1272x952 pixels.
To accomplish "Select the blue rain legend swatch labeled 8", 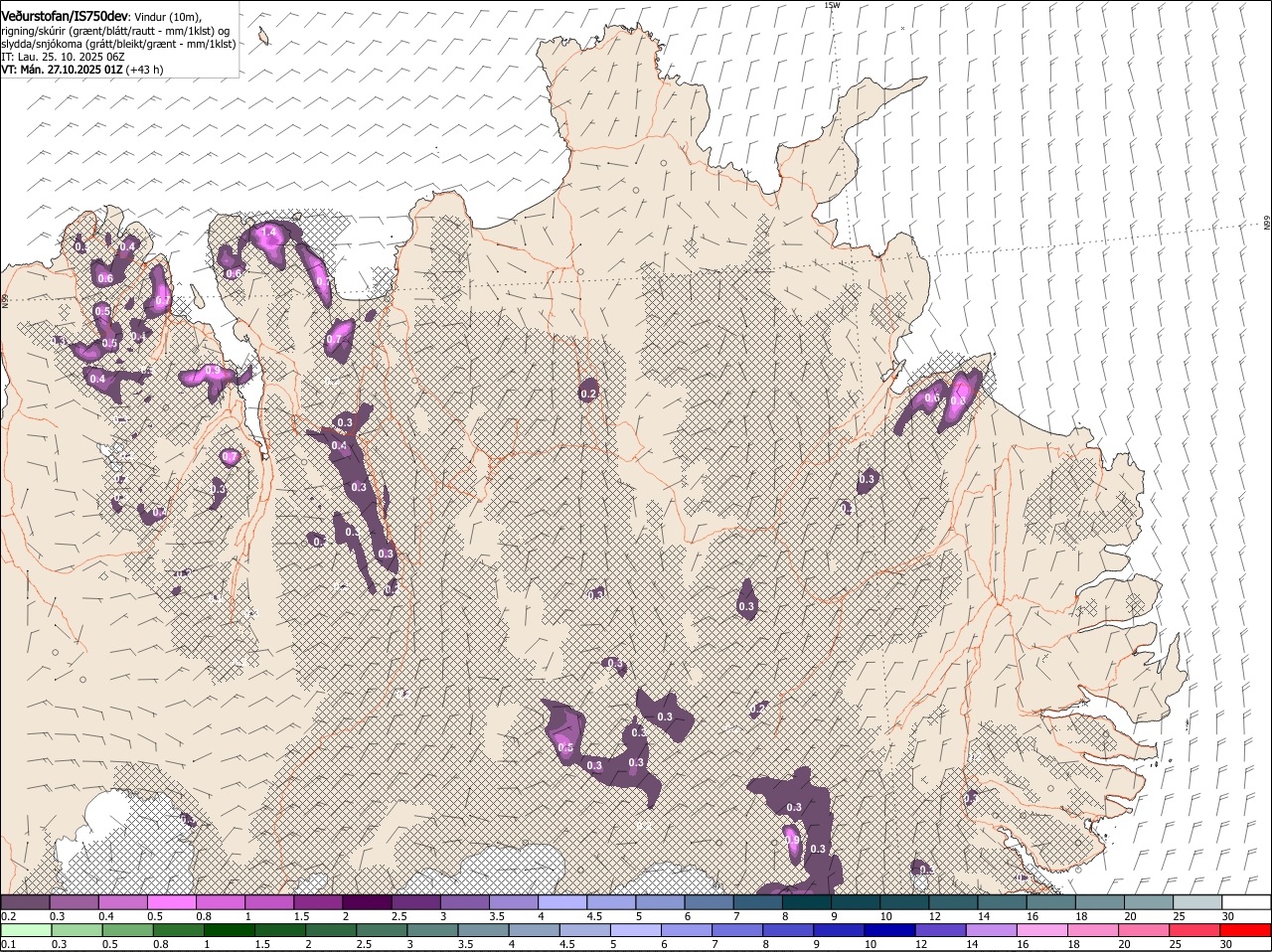I will click(x=788, y=930).
